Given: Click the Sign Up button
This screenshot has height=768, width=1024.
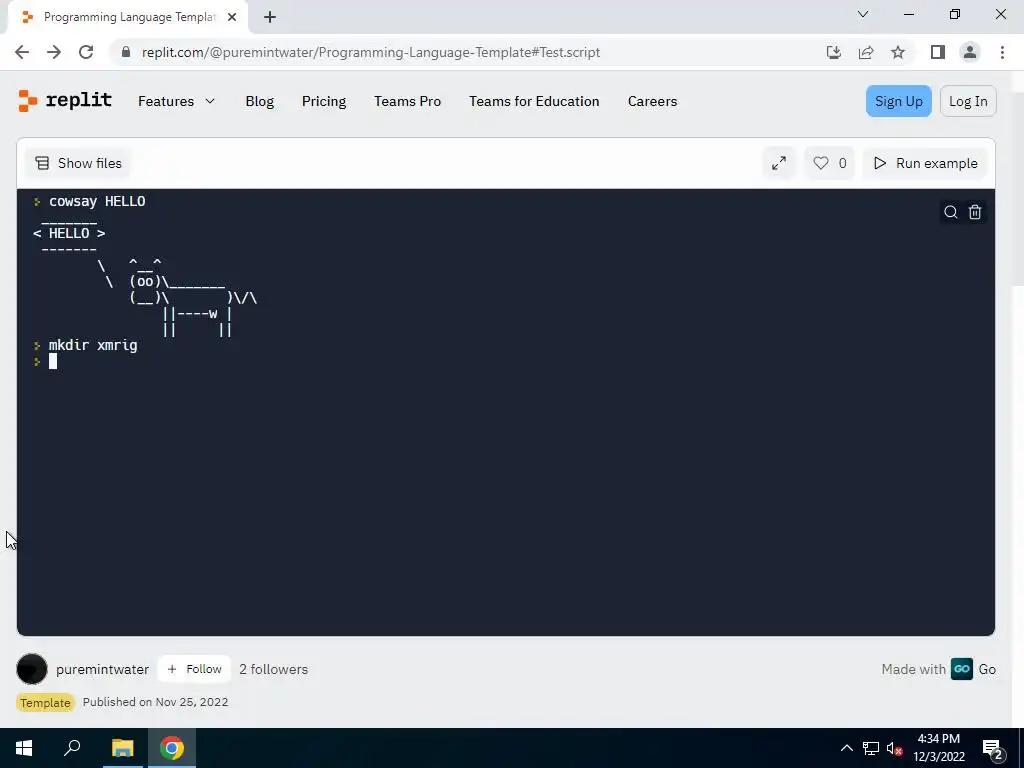Looking at the screenshot, I should 899,101.
